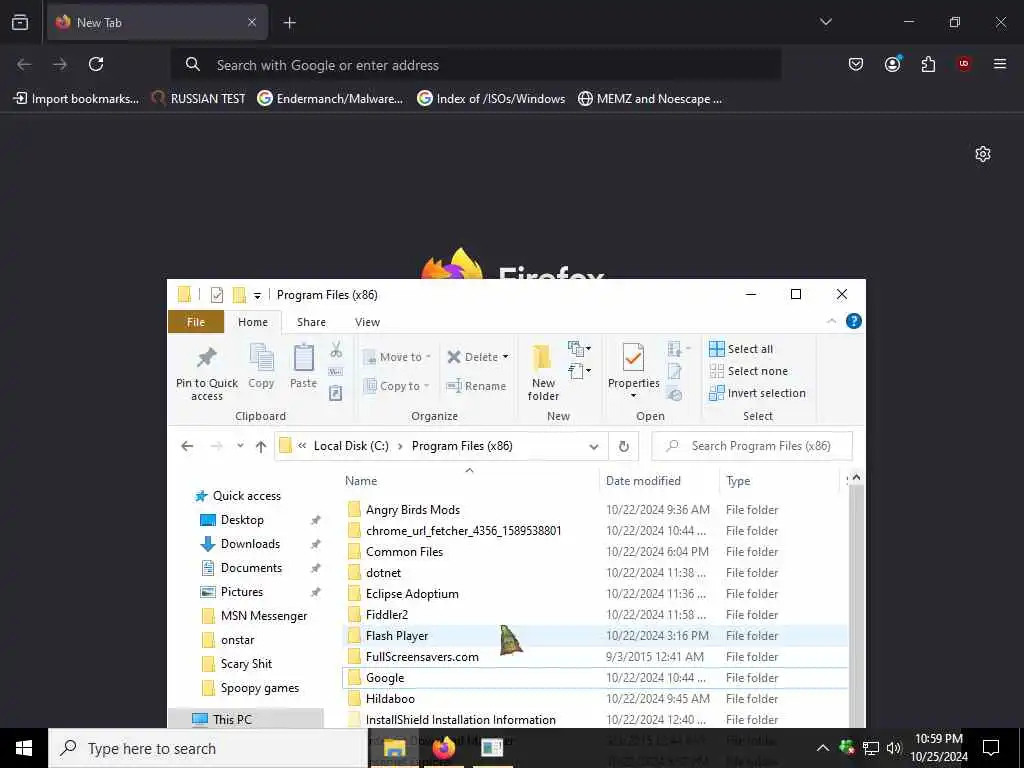Reload the Firefox page
Viewport: 1024px width, 768px height.
[x=96, y=64]
